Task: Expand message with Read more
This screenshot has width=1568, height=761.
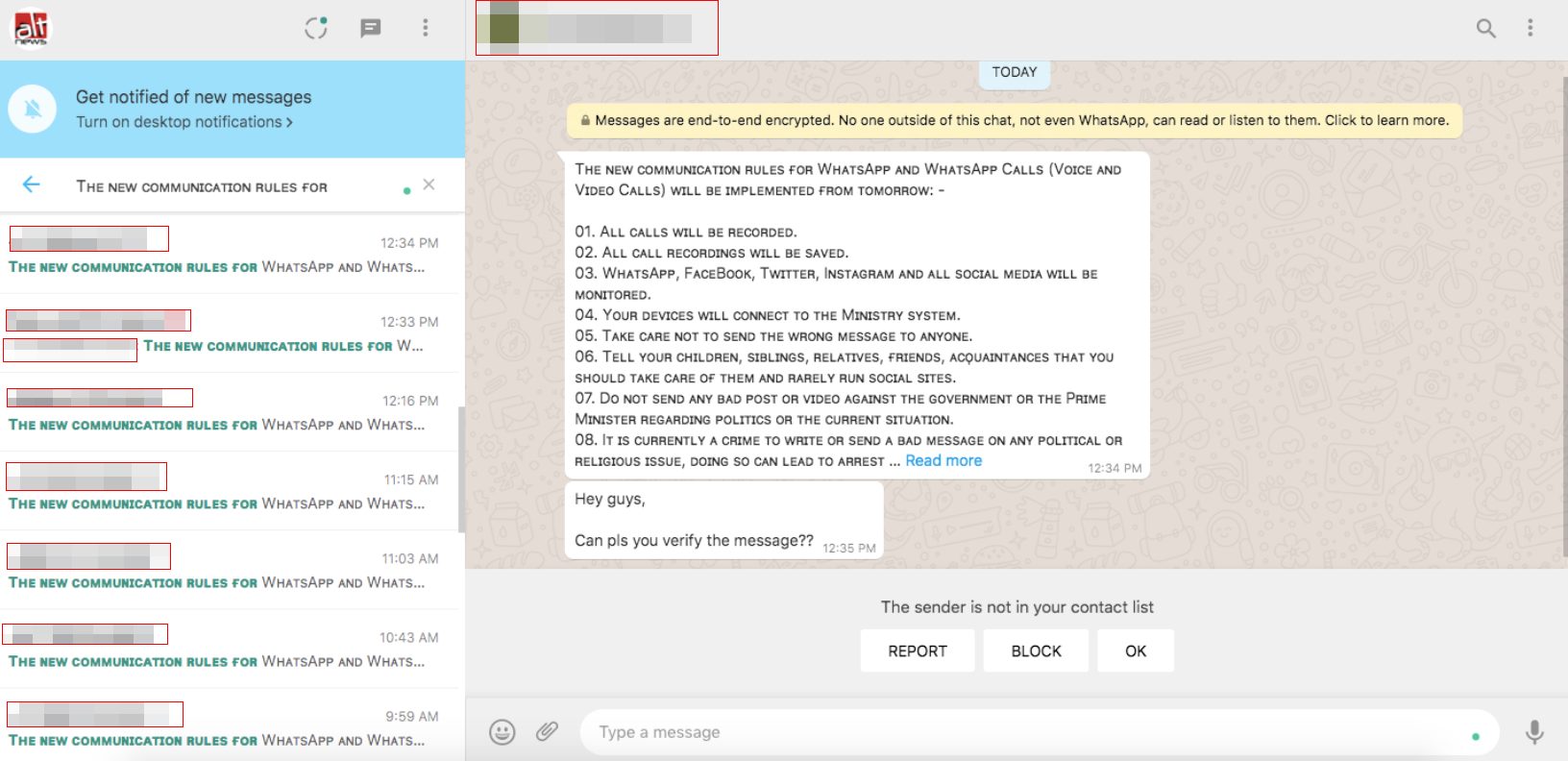Action: coord(943,461)
